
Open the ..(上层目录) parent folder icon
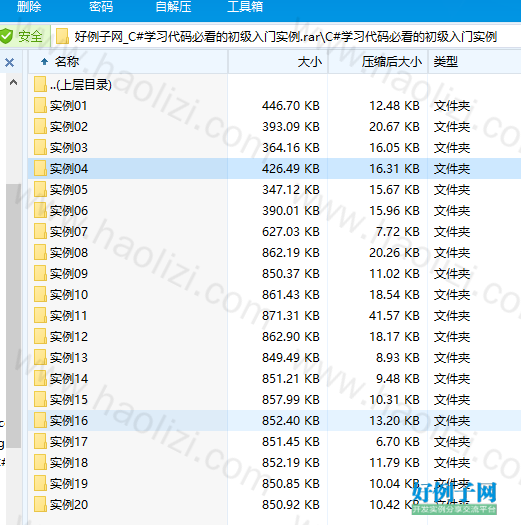[40, 84]
